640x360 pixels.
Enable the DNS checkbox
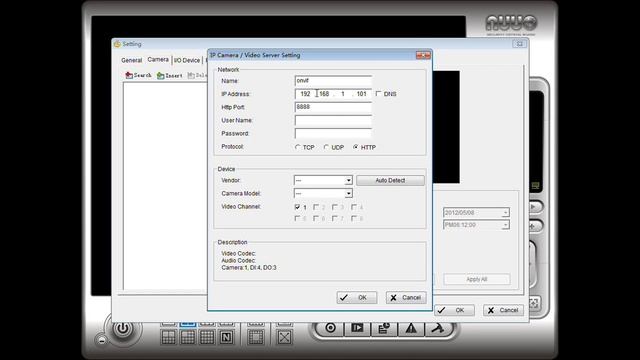click(x=378, y=93)
